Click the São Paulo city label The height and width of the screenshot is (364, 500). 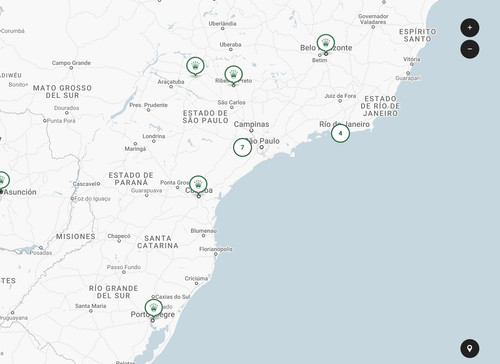click(x=263, y=141)
